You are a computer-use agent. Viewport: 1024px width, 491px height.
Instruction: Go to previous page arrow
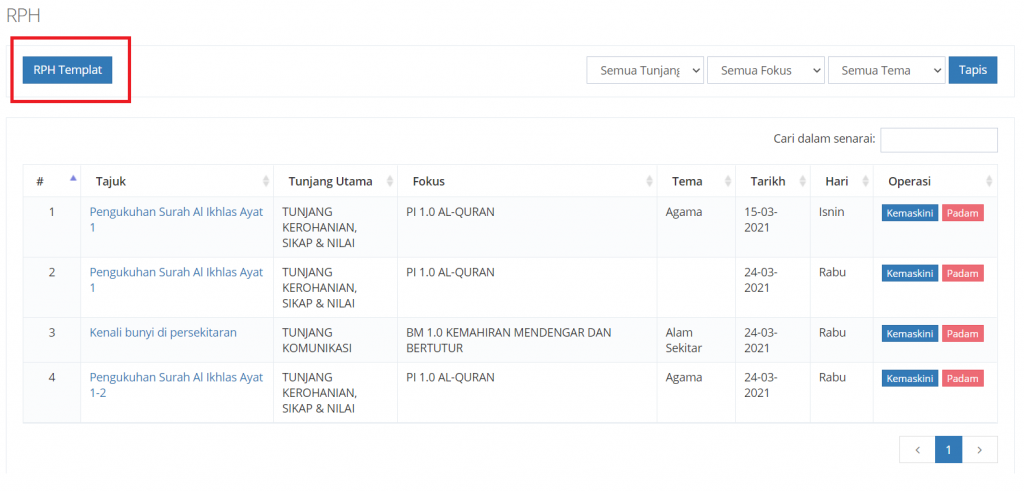click(917, 451)
